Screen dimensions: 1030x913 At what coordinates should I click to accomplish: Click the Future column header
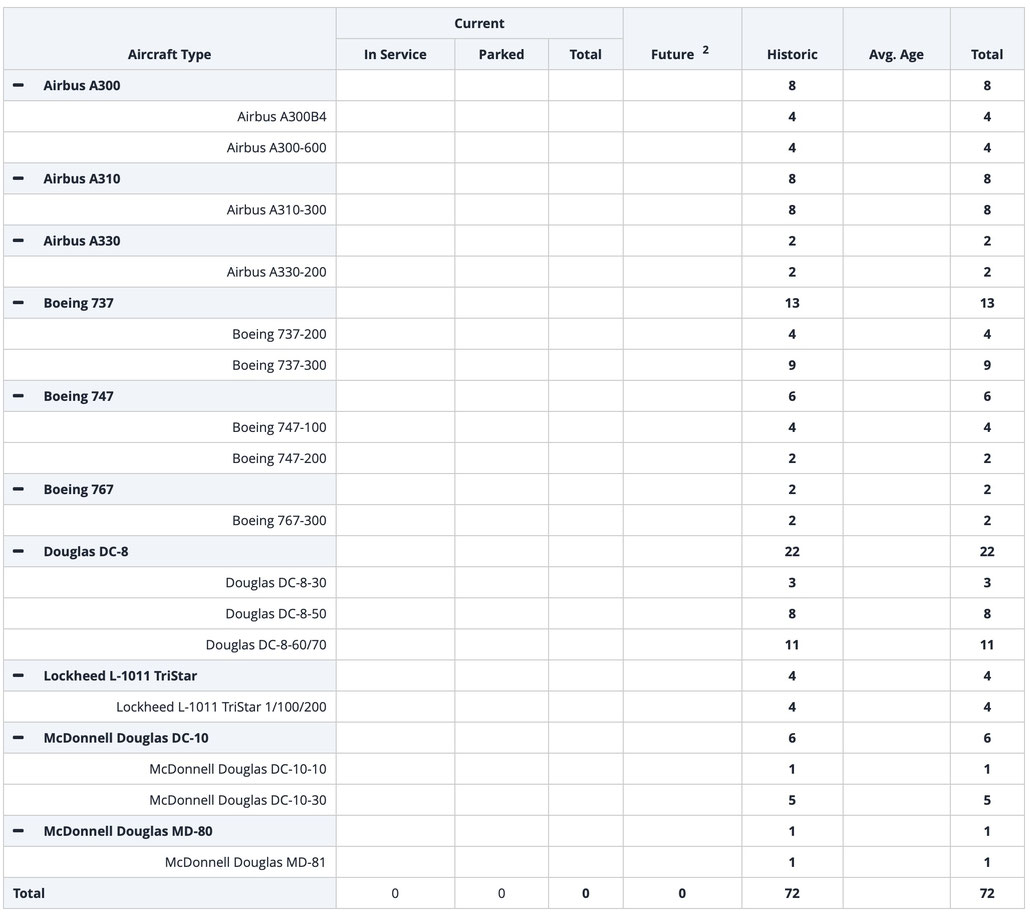672,55
